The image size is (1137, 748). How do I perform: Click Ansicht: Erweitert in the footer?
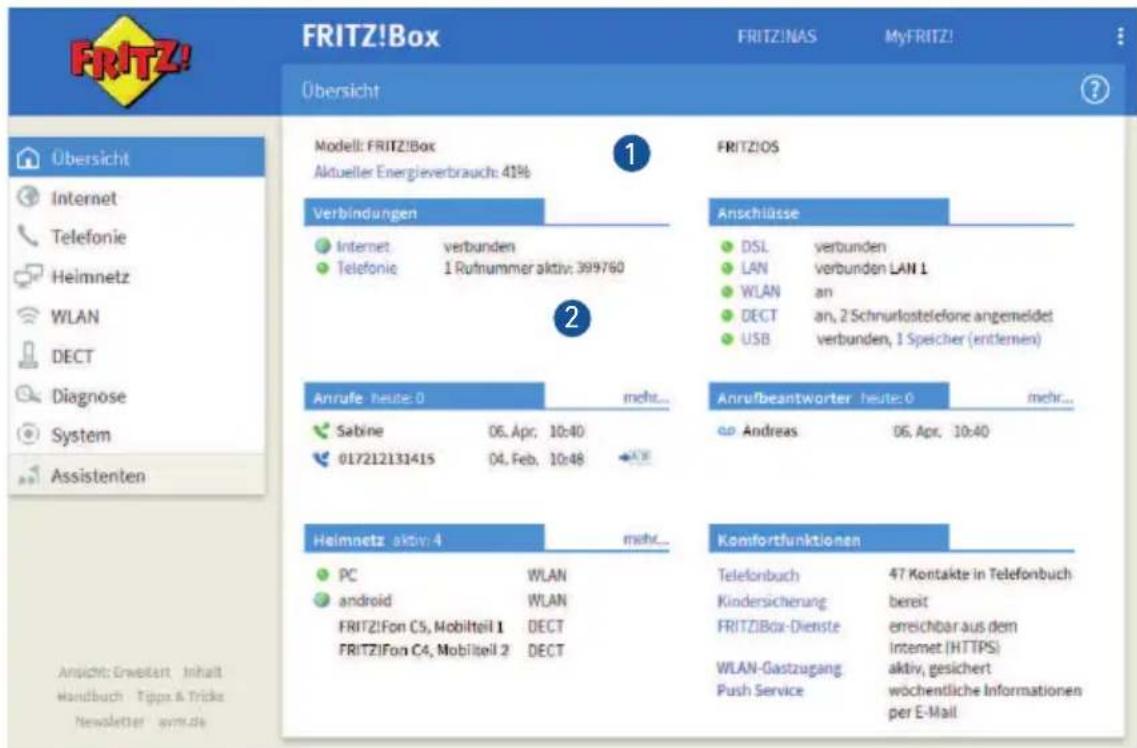114,672
